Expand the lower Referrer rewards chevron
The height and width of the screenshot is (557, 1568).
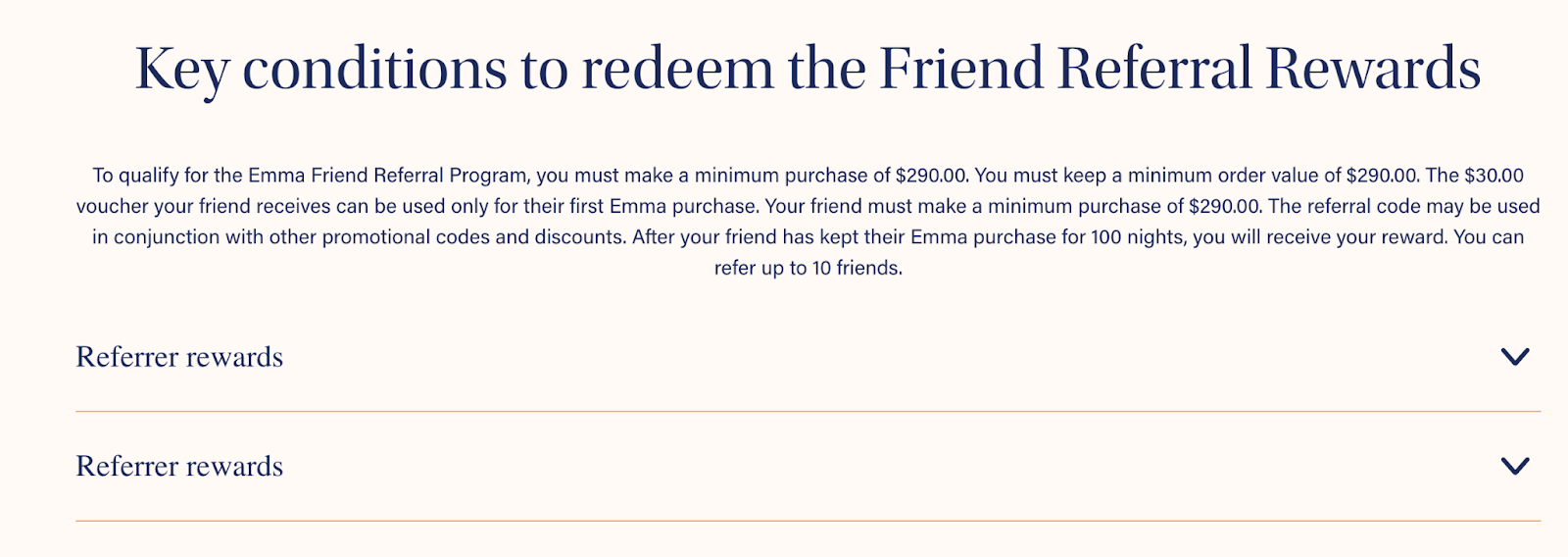point(1515,466)
